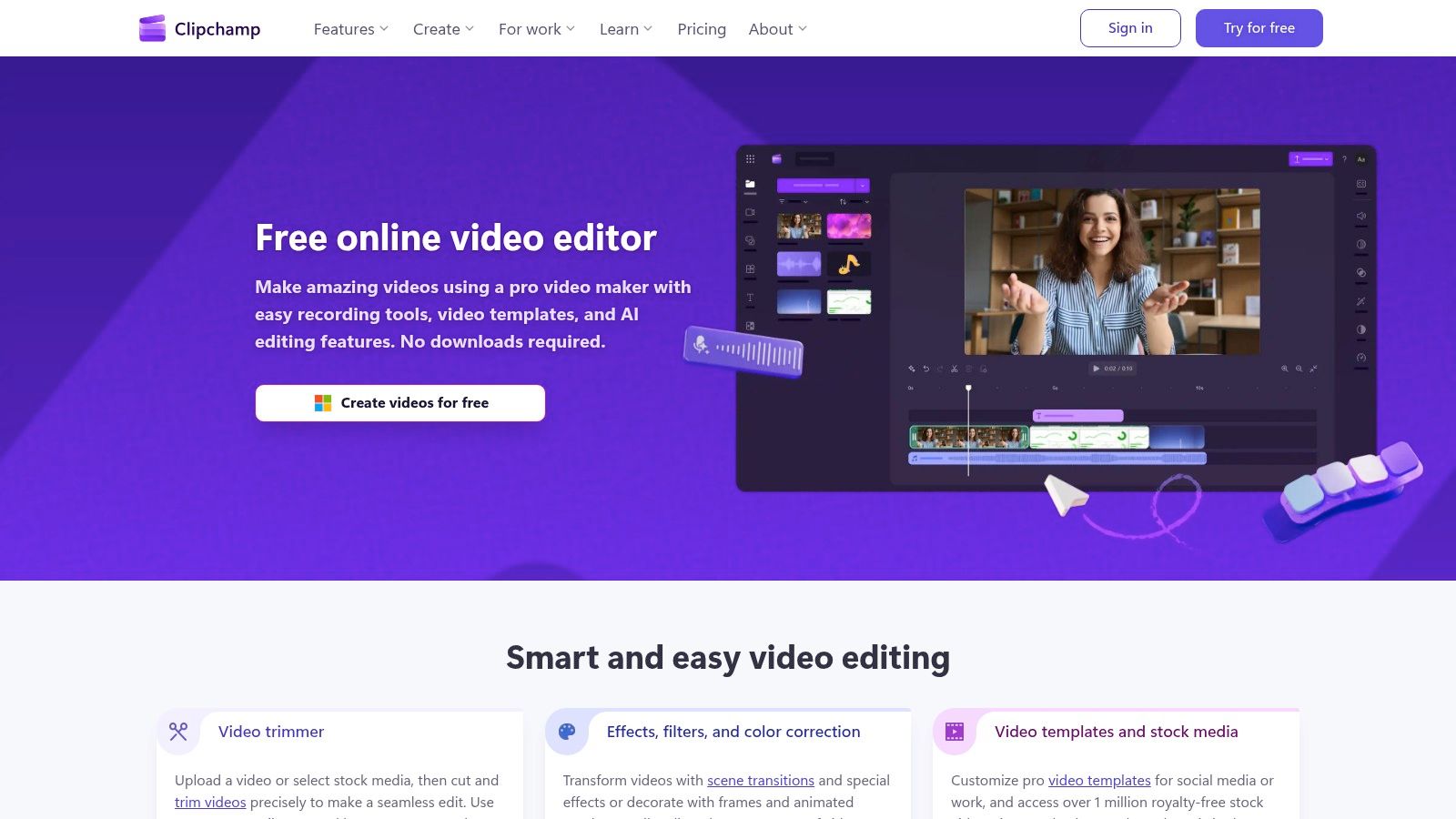The width and height of the screenshot is (1456, 819).
Task: Click Video templates and stock media heading
Action: click(x=1117, y=732)
